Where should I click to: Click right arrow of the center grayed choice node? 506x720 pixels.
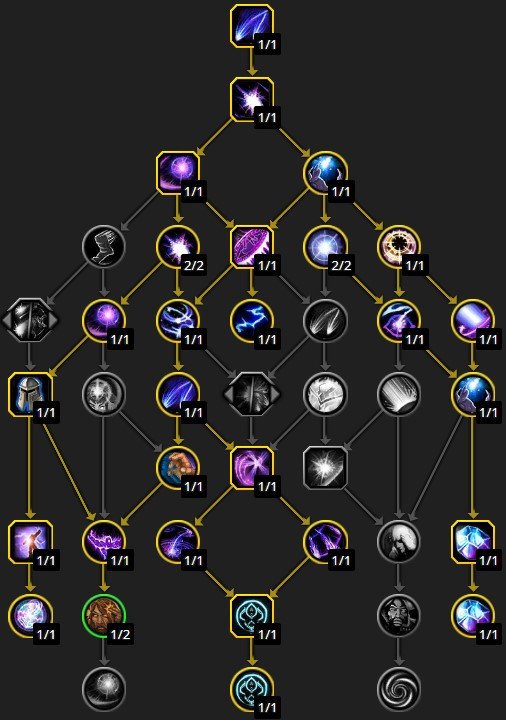tap(276, 394)
